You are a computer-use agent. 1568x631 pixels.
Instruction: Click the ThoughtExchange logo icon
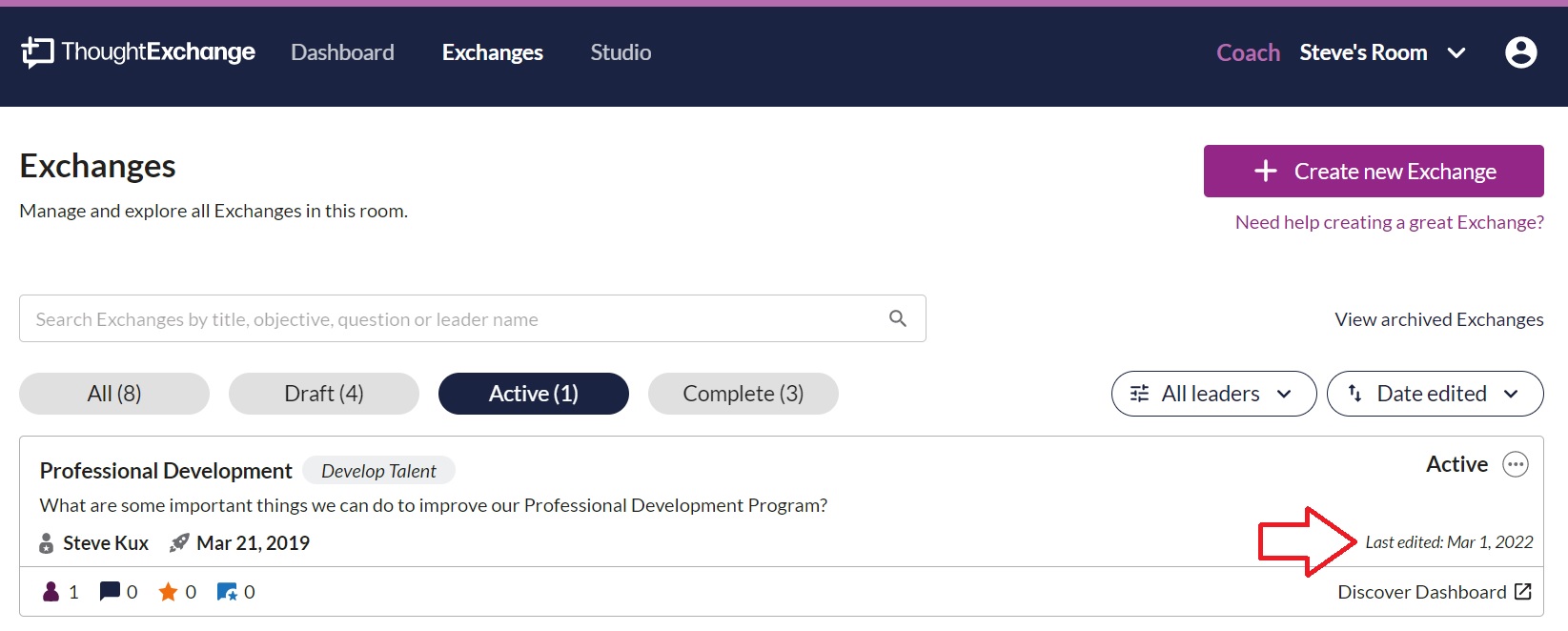[37, 52]
